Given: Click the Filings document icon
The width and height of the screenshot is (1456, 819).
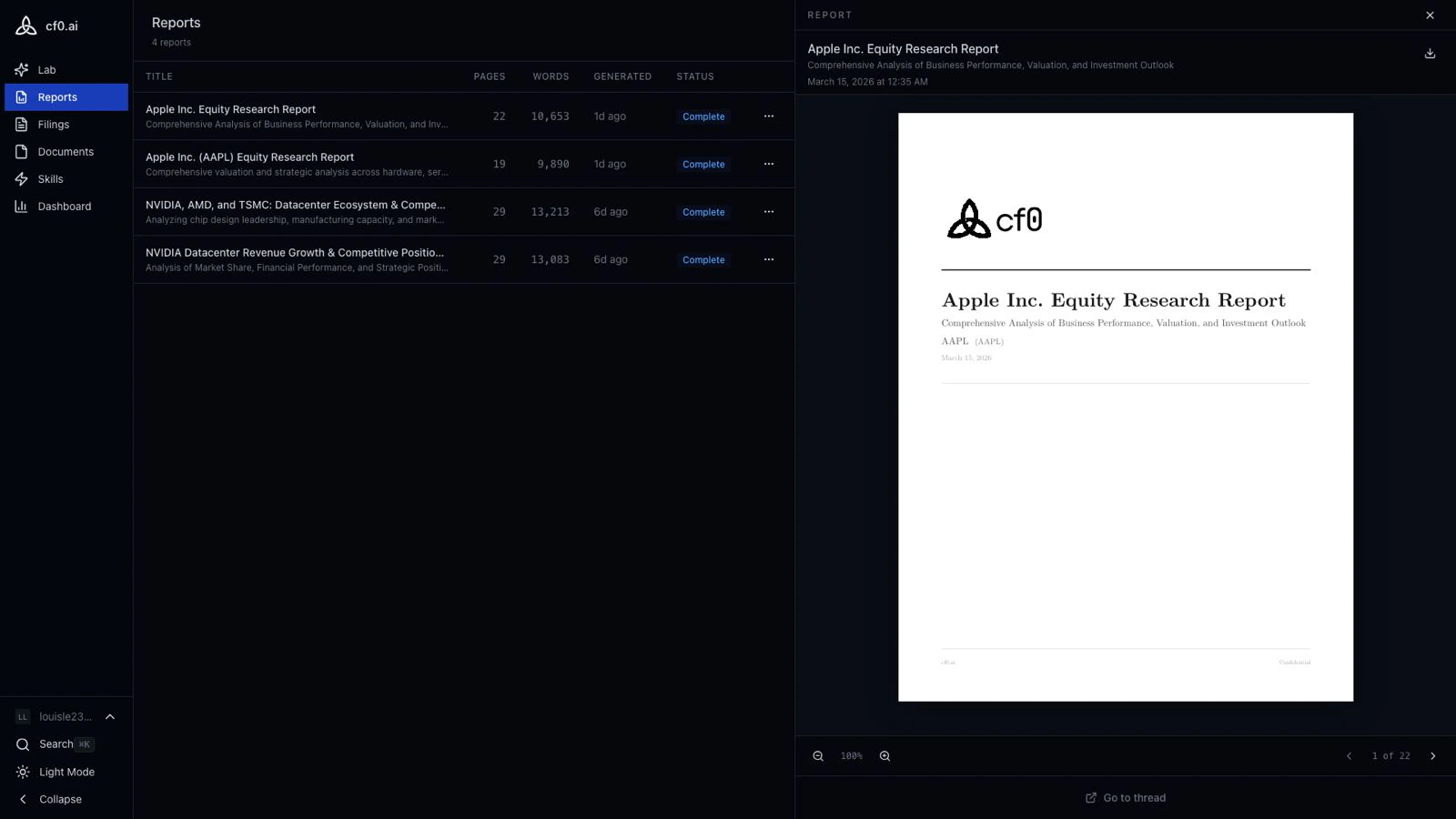Looking at the screenshot, I should [22, 125].
